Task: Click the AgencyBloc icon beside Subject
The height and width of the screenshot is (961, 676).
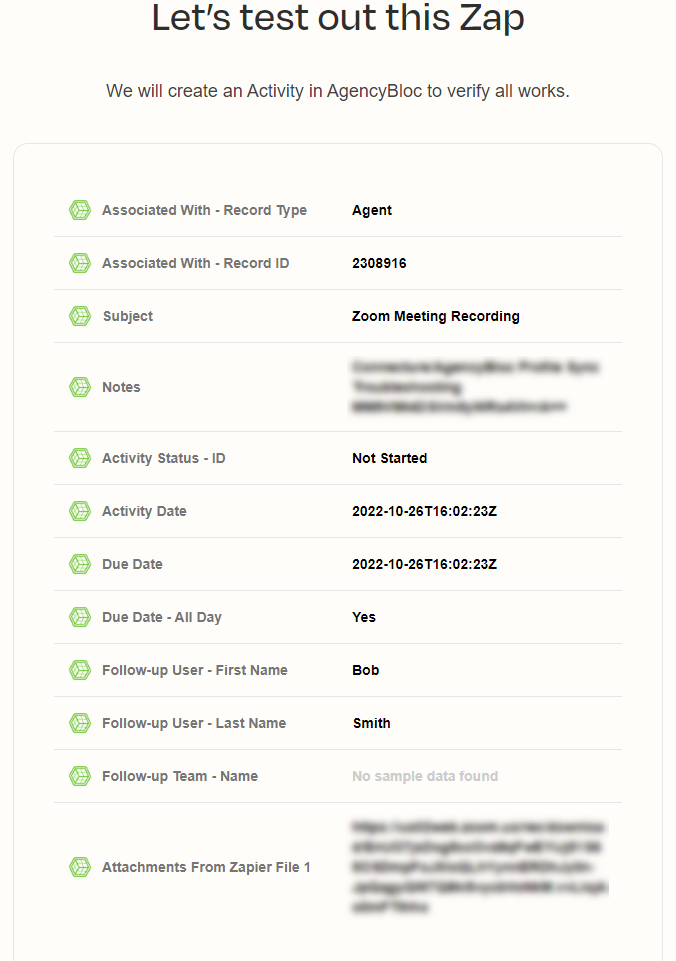Action: (x=80, y=316)
